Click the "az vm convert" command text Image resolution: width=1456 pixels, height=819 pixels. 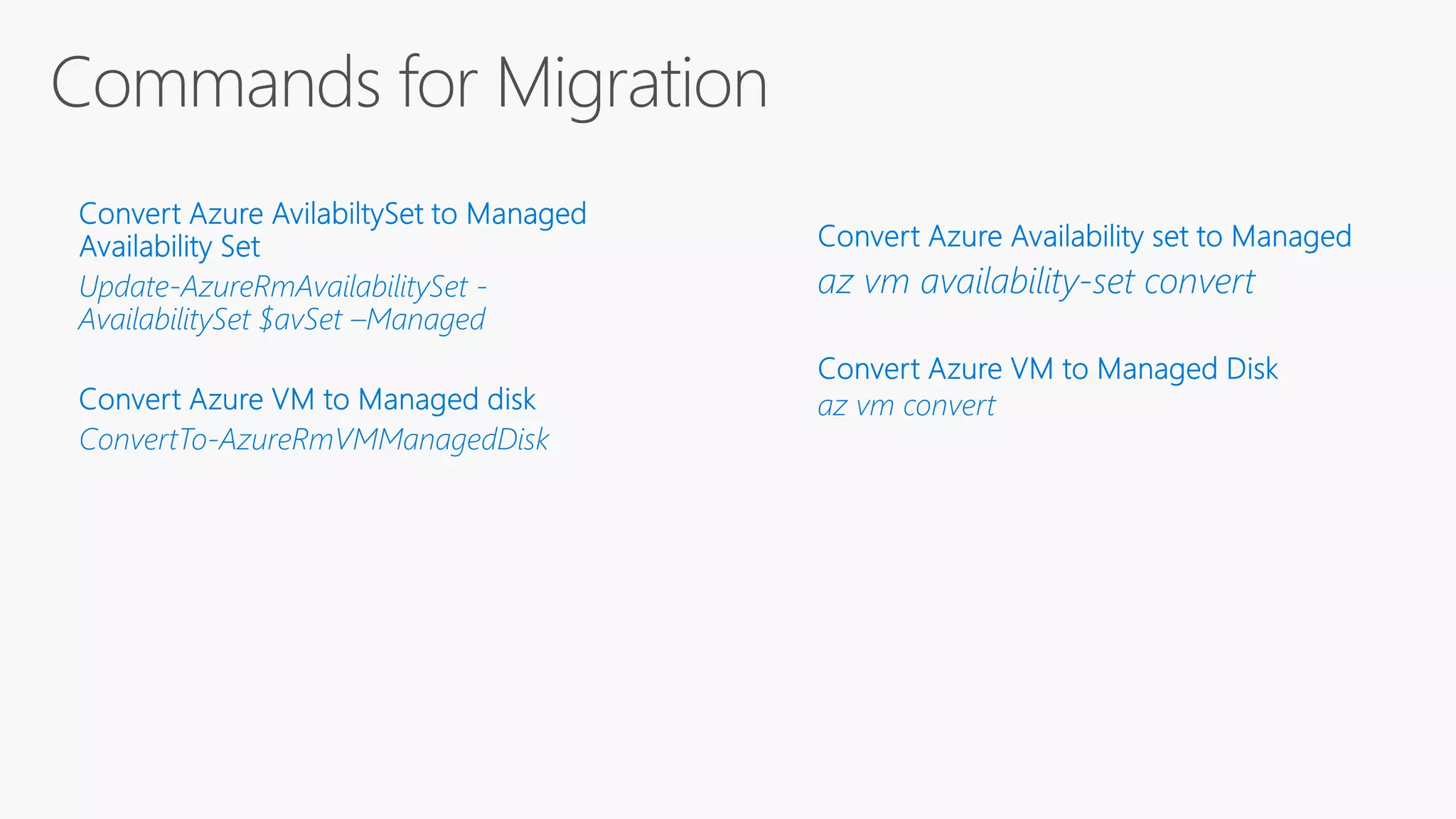click(906, 406)
